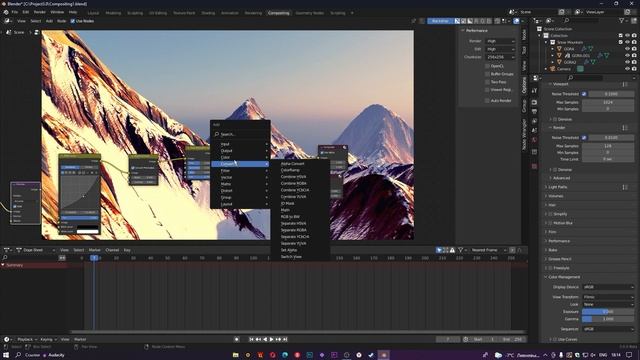Enable the Viewer Region checkbox
This screenshot has width=640, height=360.
tap(487, 90)
